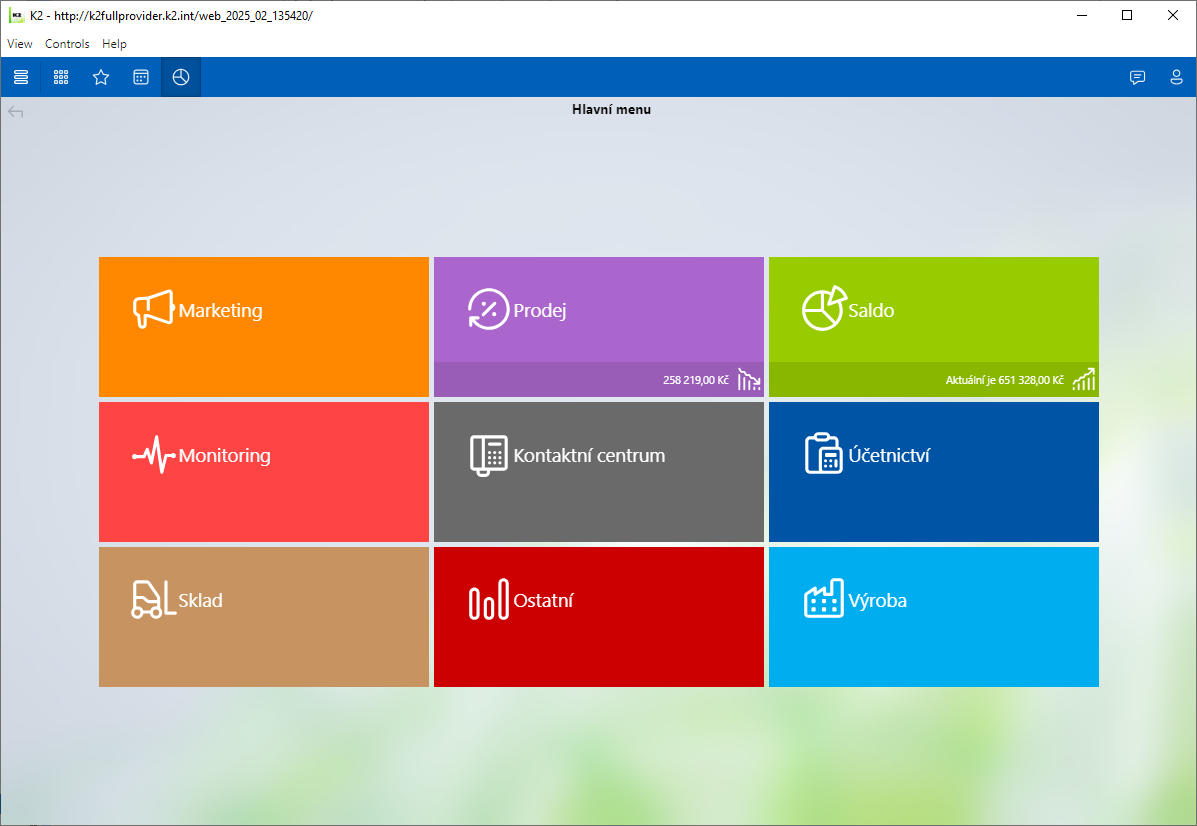Open the Kontaktní centrum tile label
The width and height of the screenshot is (1197, 826).
coord(589,456)
